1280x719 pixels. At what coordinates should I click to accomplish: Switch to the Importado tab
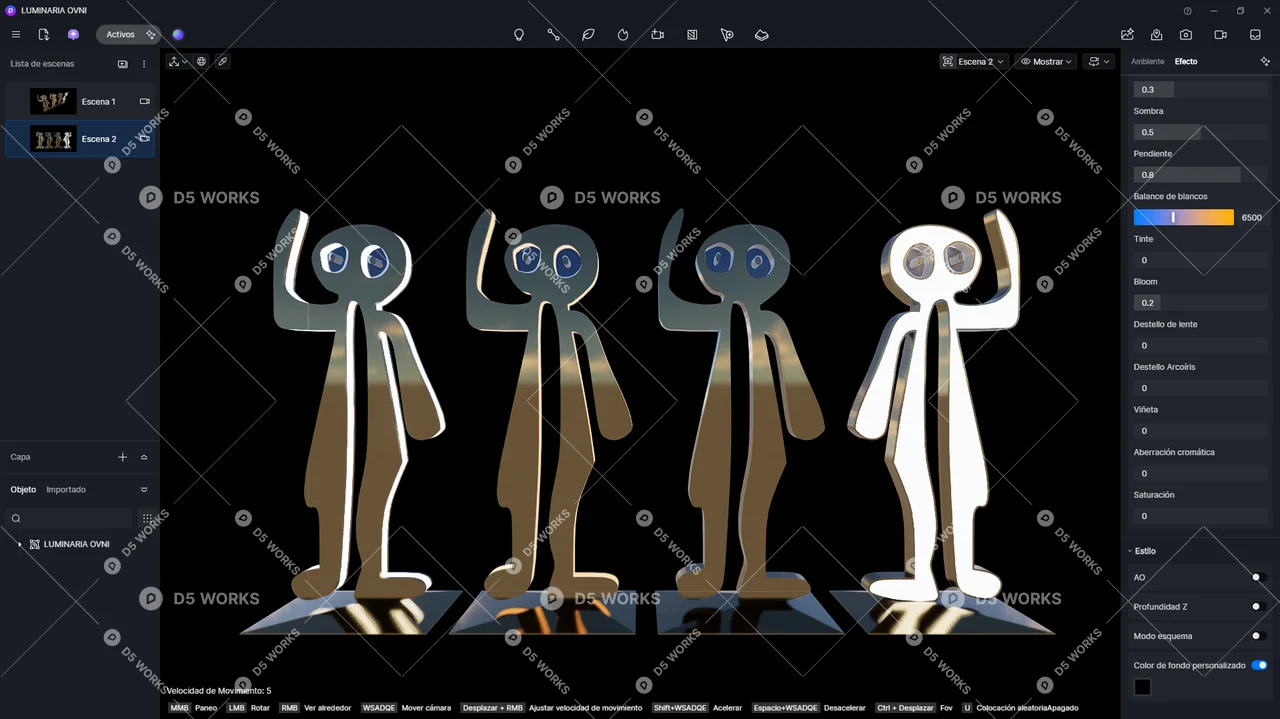[66, 489]
